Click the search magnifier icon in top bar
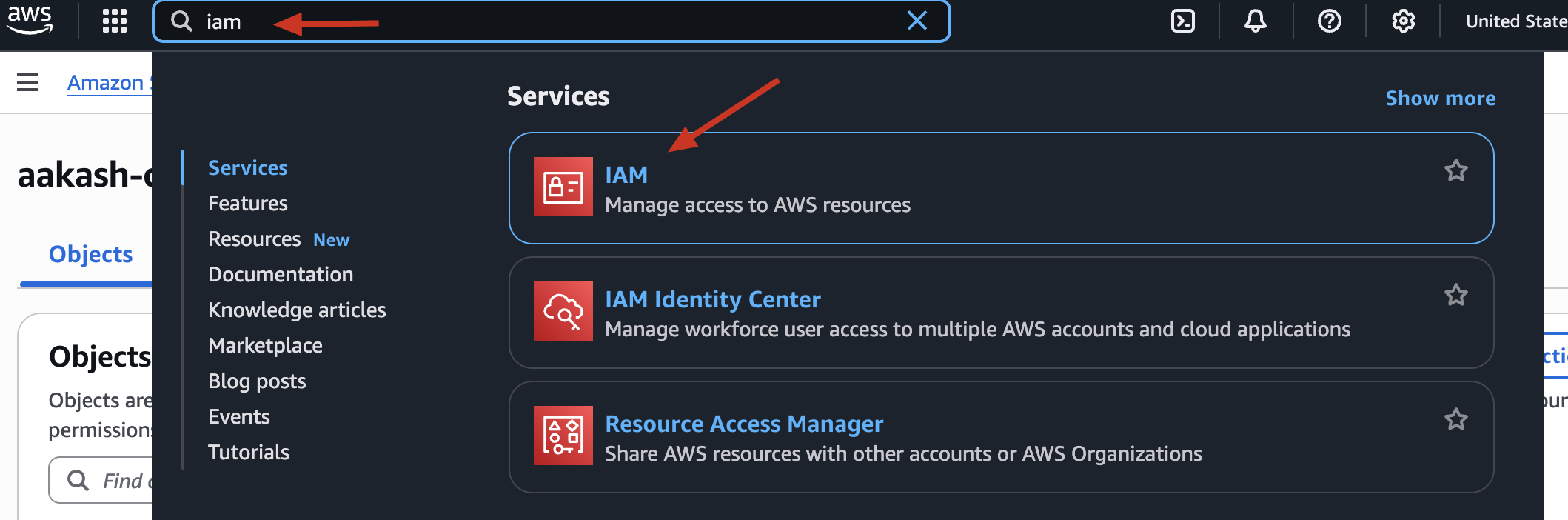The image size is (1568, 520). (181, 21)
